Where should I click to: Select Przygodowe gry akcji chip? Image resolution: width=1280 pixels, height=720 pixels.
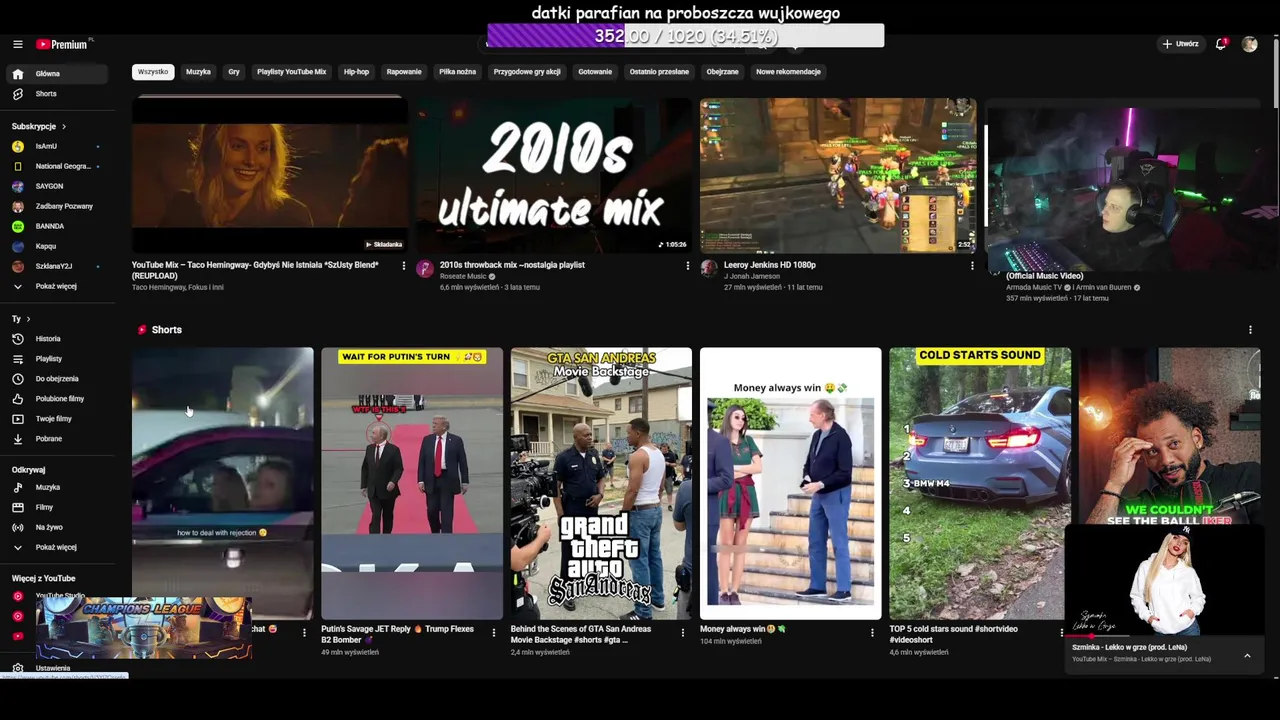click(527, 72)
